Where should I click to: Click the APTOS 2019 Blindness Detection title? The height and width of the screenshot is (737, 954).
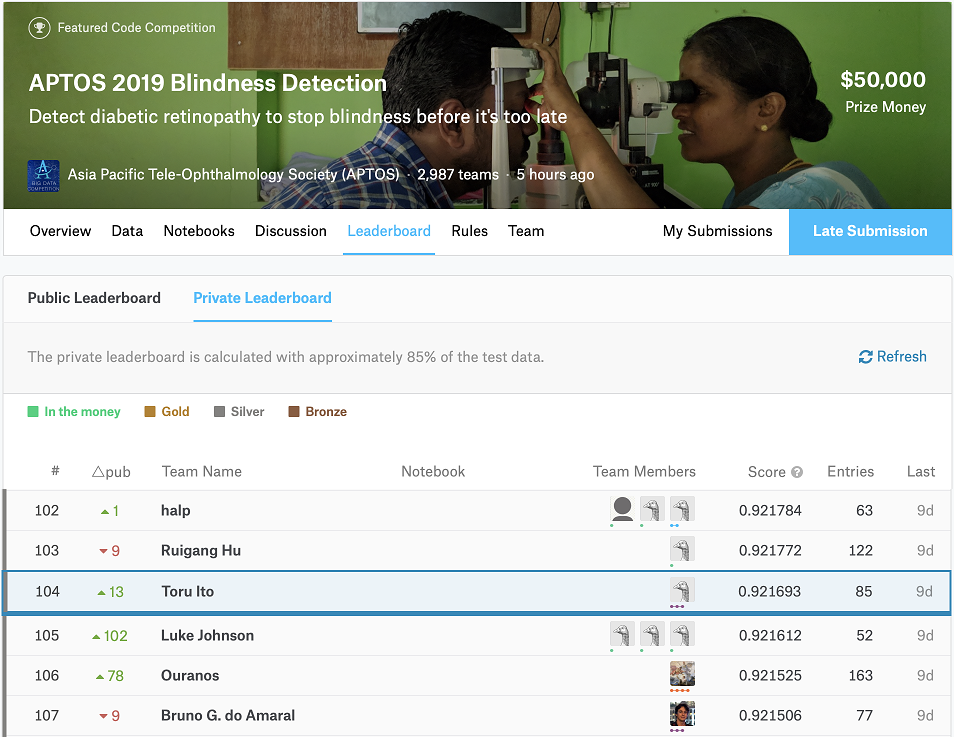[207, 83]
